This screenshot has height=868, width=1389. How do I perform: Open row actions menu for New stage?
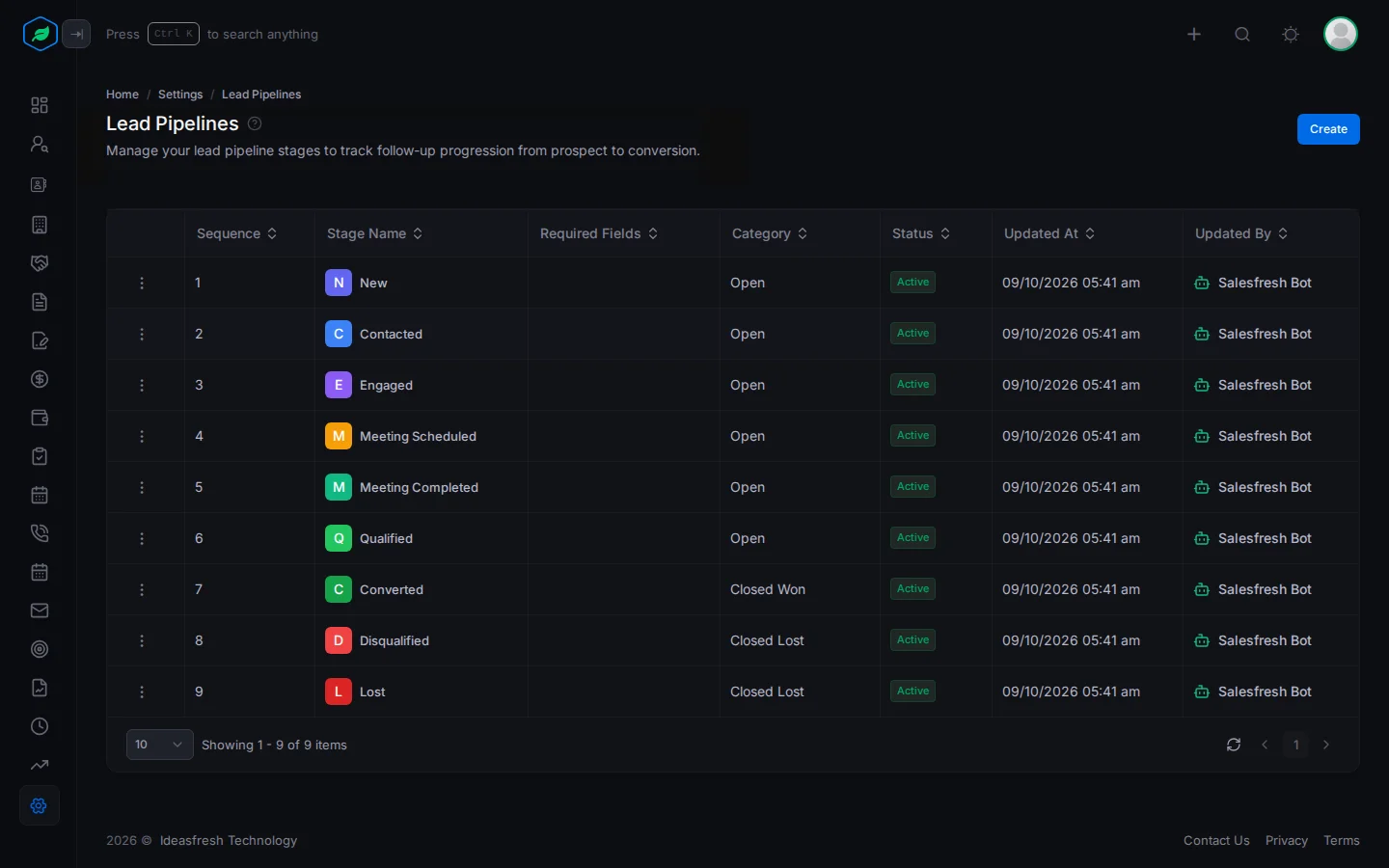142,283
